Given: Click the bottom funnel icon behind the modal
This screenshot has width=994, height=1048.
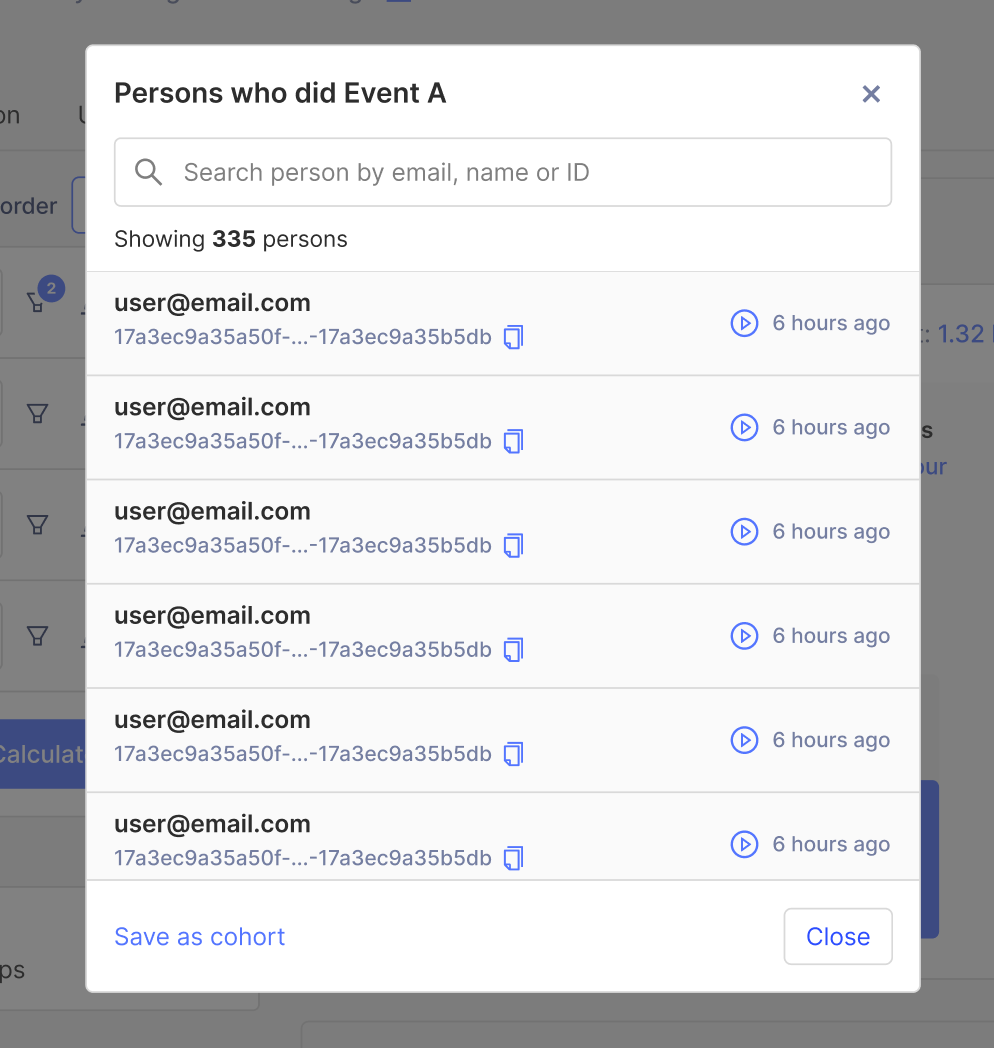Looking at the screenshot, I should click(x=37, y=635).
